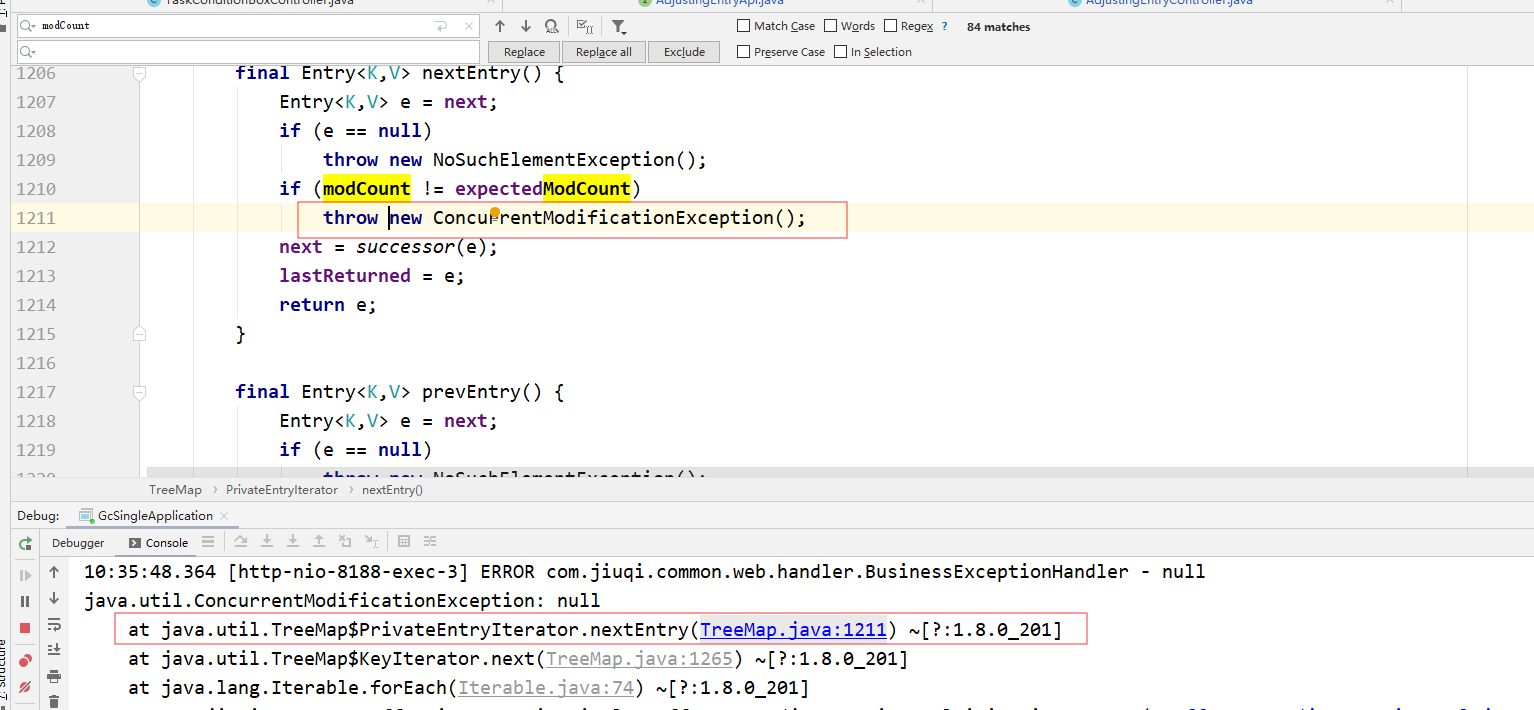This screenshot has width=1534, height=710.
Task: Open the search filter dropdown
Action: tap(619, 26)
